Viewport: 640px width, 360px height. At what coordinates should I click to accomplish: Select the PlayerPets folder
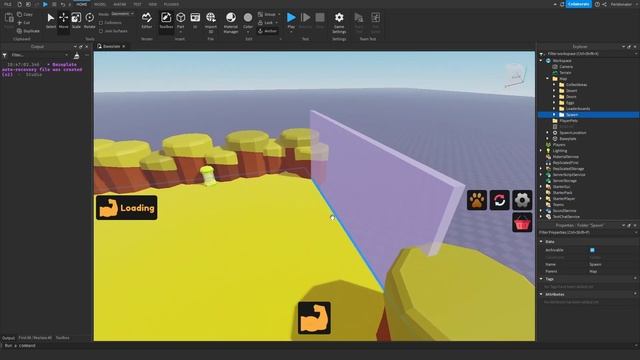pos(568,121)
